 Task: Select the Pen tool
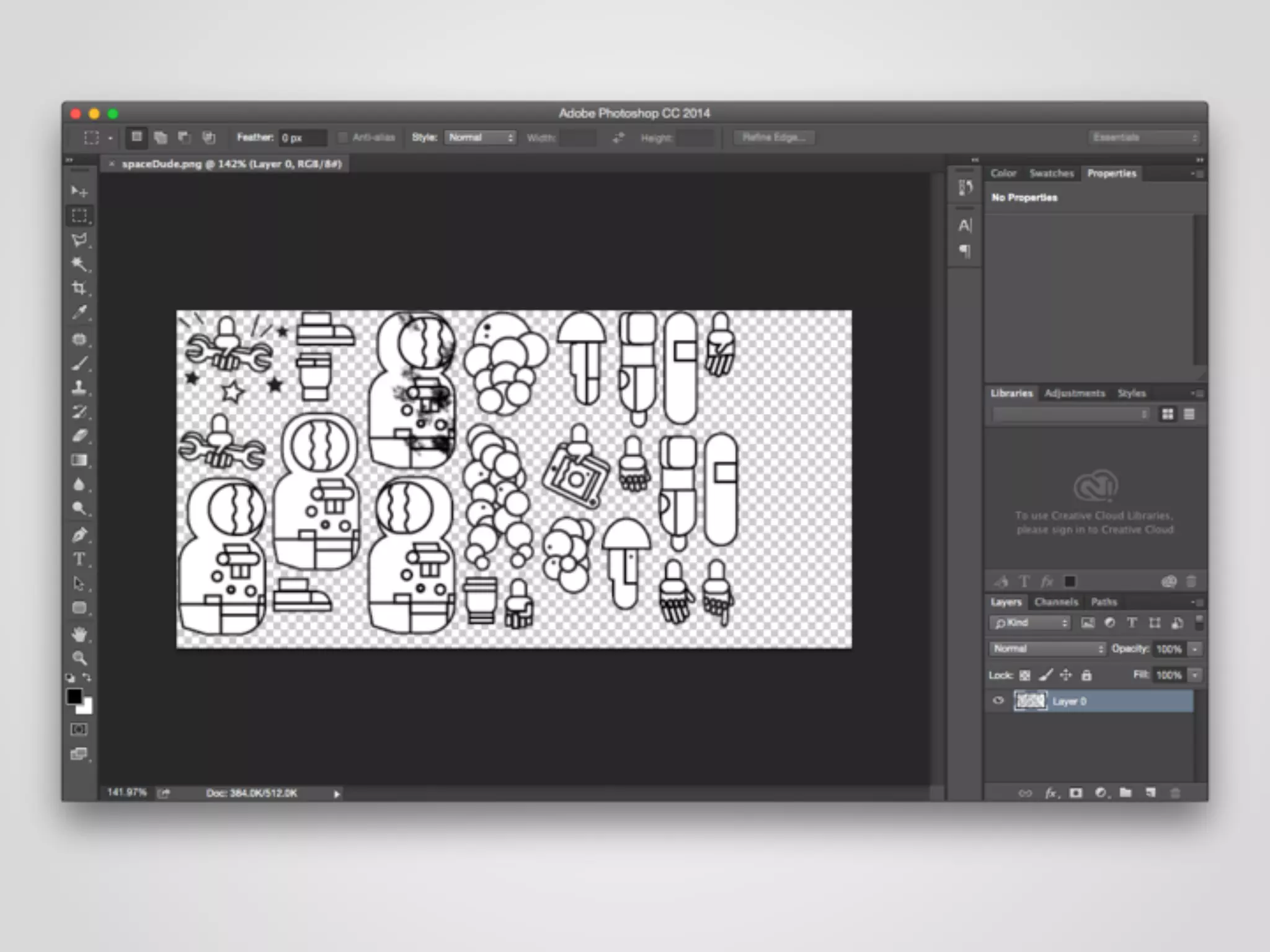click(79, 534)
